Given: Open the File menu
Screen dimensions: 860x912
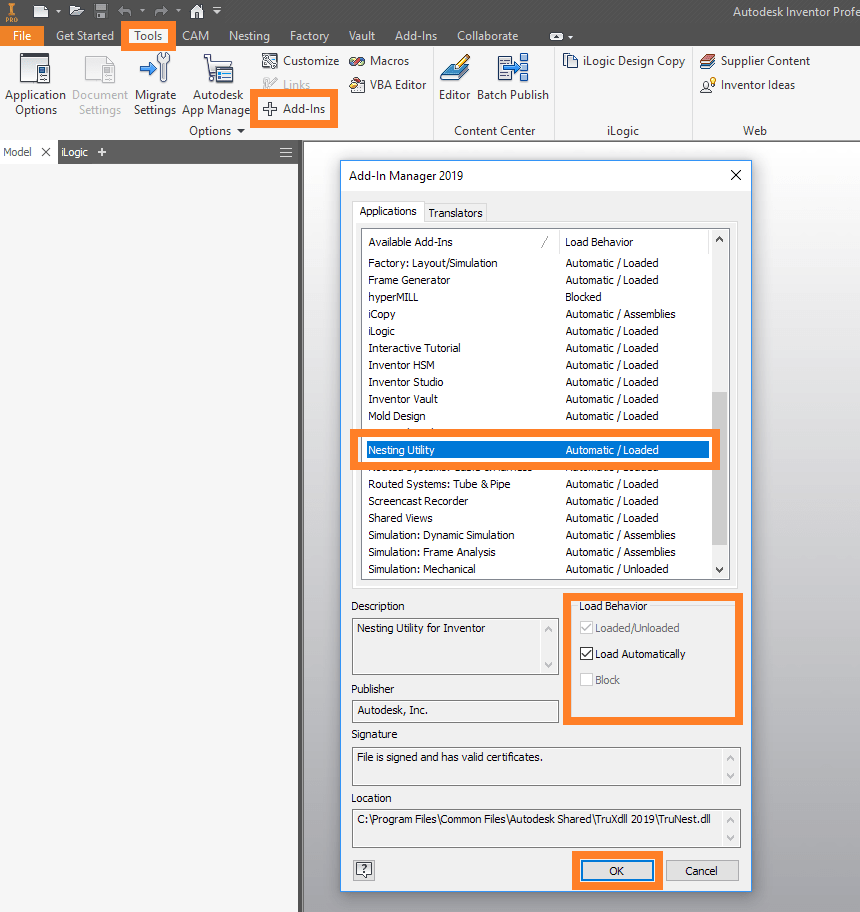Looking at the screenshot, I should pos(22,35).
